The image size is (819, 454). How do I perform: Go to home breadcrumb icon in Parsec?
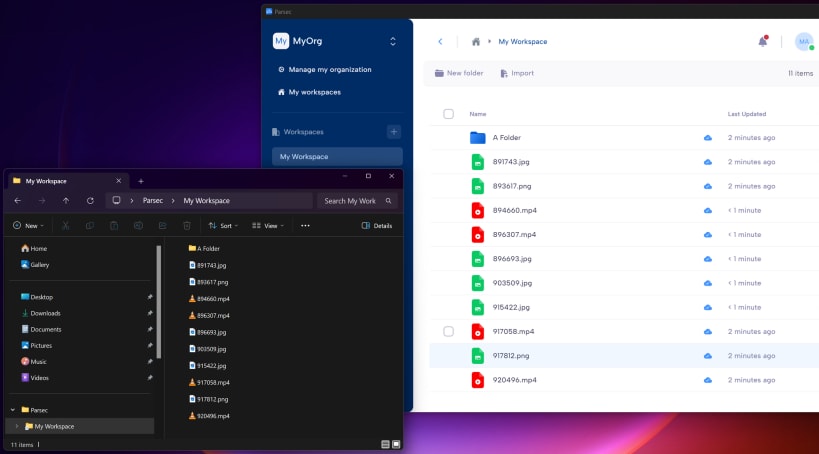tap(475, 41)
